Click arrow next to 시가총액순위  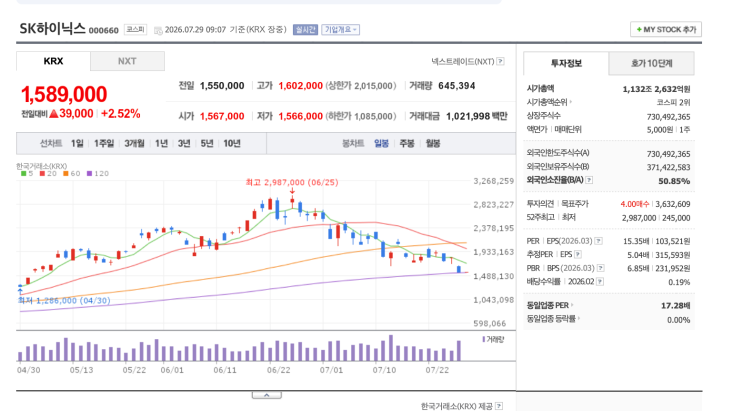click(x=570, y=102)
